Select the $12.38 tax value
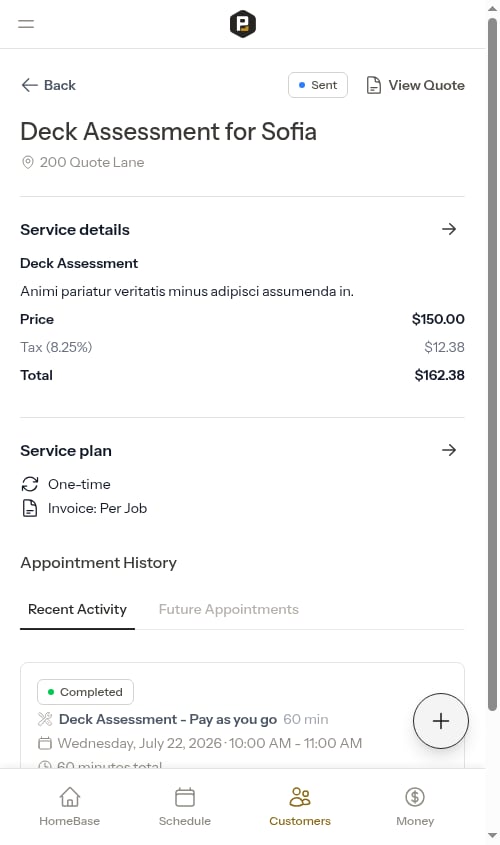This screenshot has width=500, height=845. click(444, 347)
